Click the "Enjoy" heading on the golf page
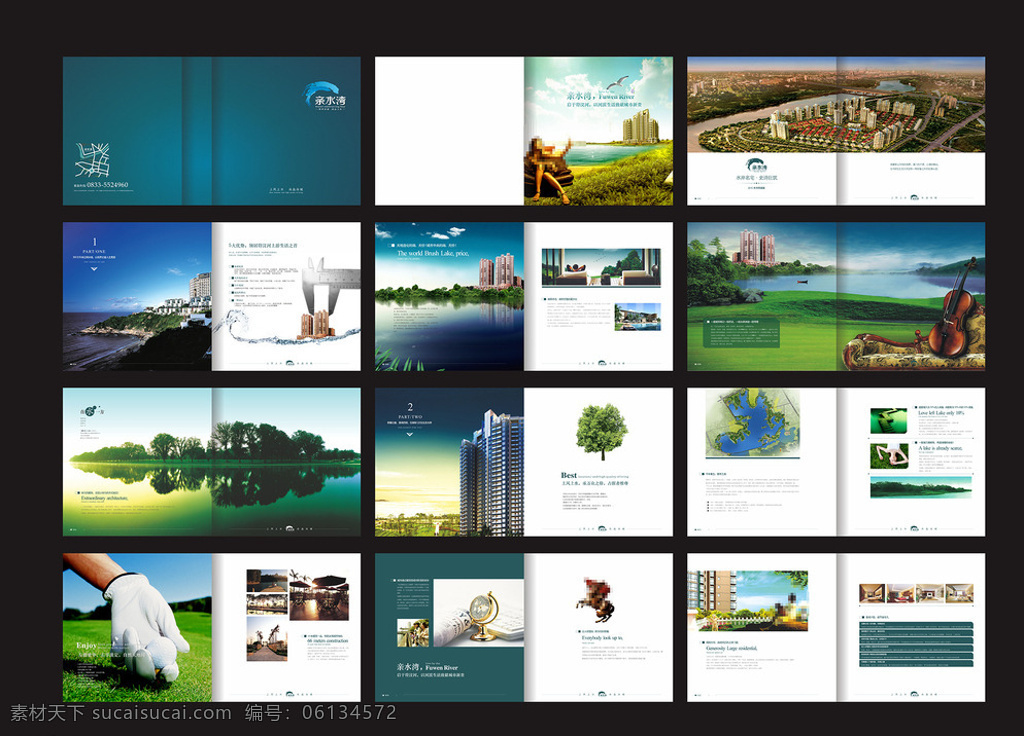This screenshot has height=736, width=1024. (86, 645)
